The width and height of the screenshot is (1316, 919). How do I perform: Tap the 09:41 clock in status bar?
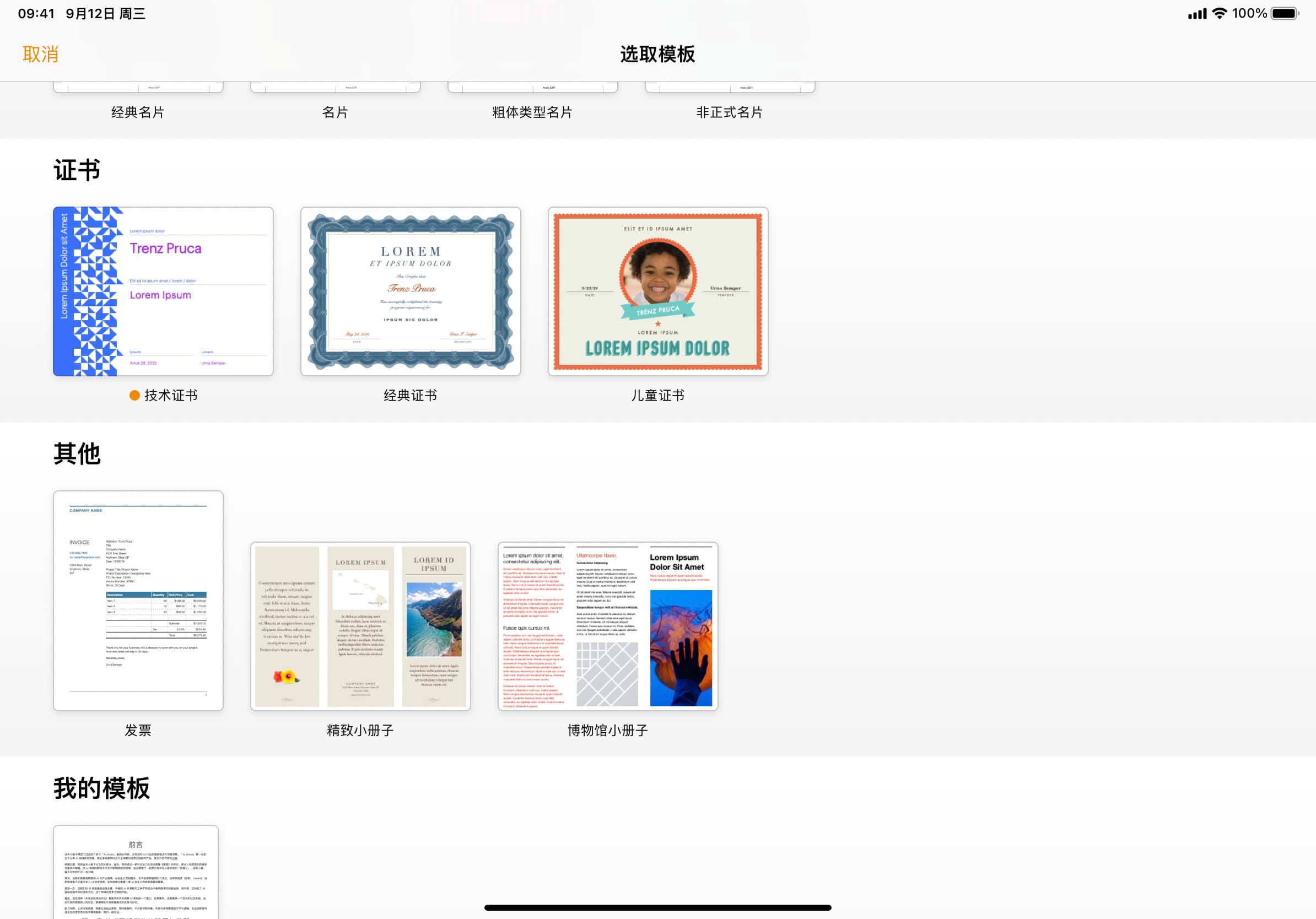click(x=36, y=14)
